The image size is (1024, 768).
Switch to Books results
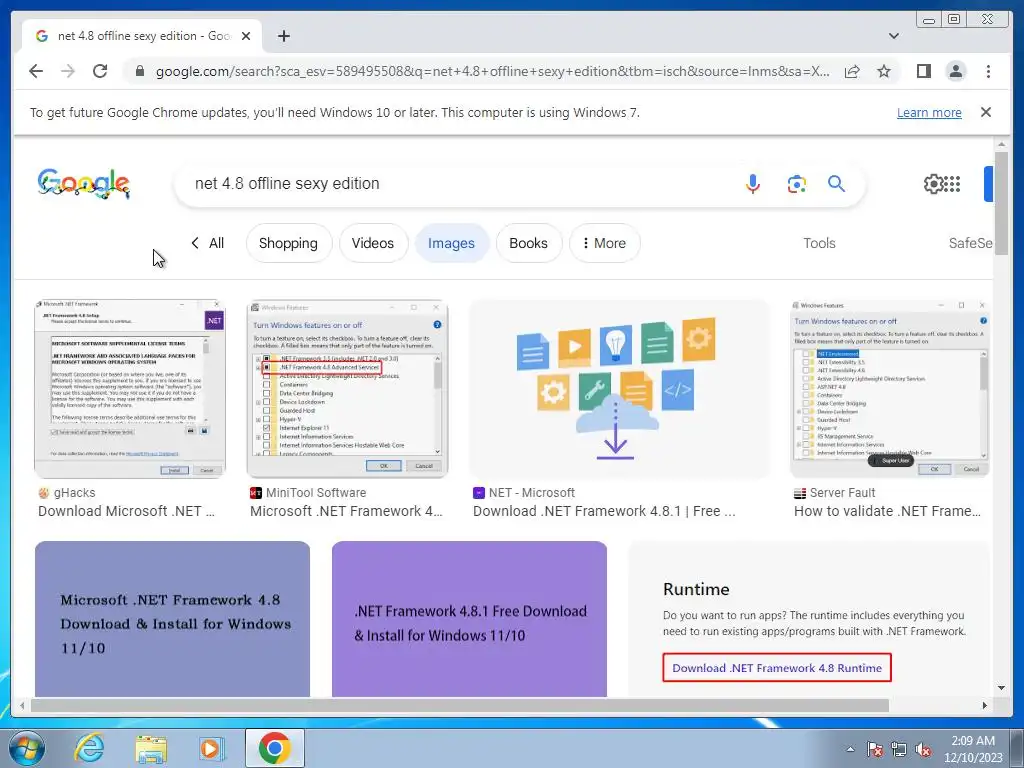coord(528,243)
